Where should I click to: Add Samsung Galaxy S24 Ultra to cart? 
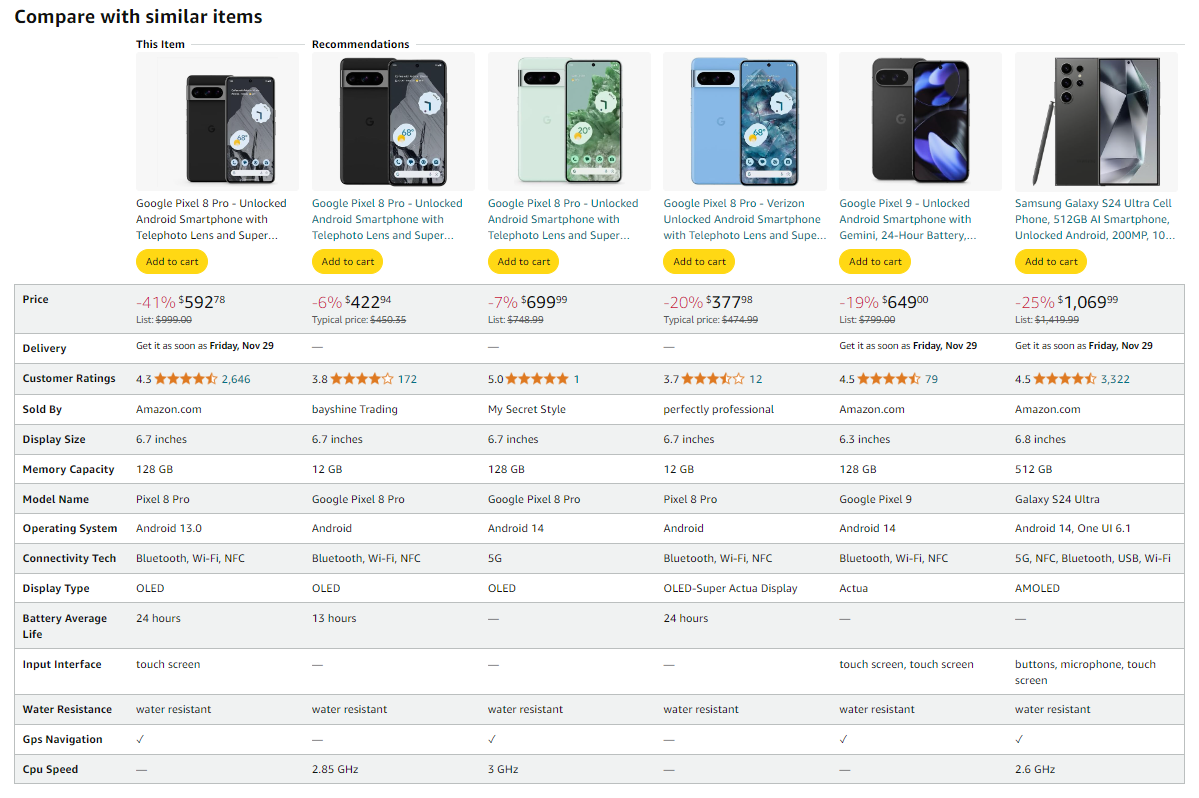pyautogui.click(x=1051, y=261)
